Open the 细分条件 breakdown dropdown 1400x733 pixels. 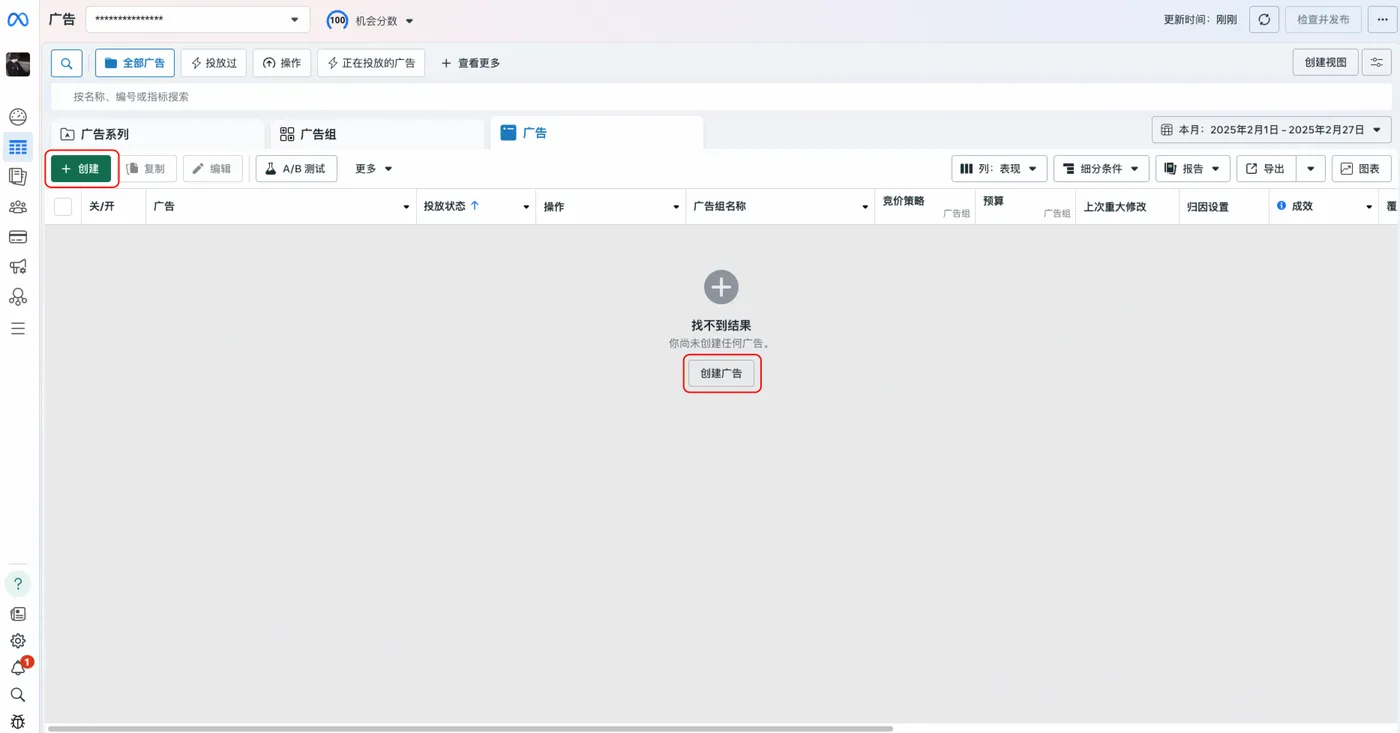[x=1101, y=169]
